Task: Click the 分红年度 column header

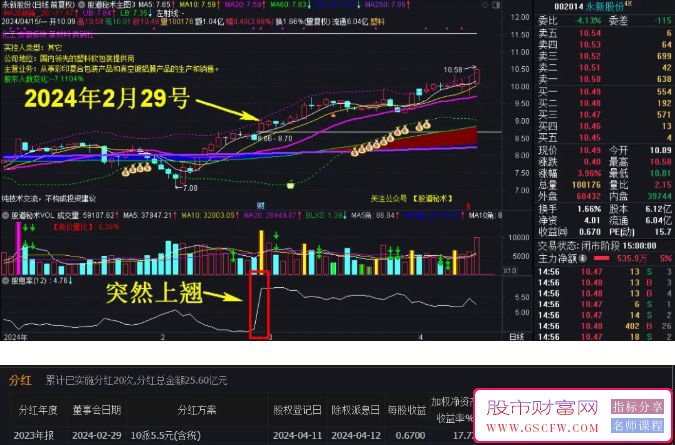Action: pos(38,410)
